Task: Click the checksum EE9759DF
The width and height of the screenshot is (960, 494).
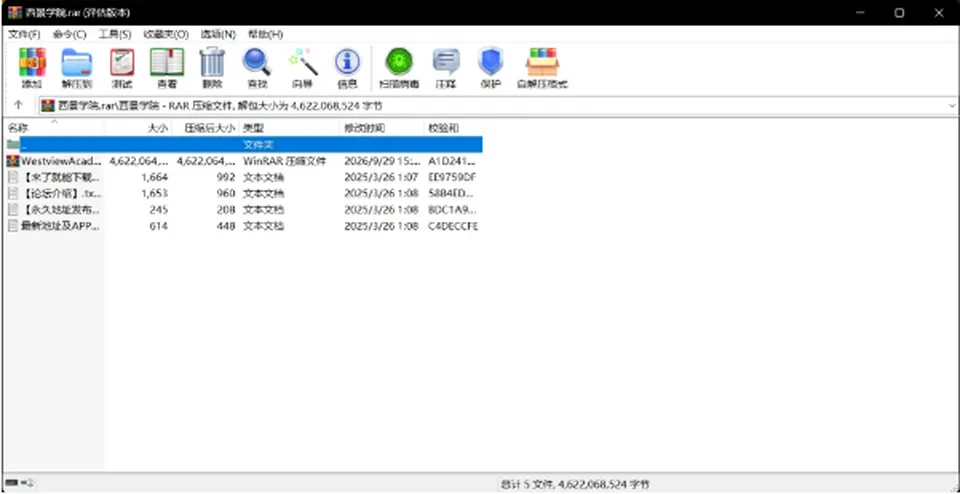Action: point(452,178)
